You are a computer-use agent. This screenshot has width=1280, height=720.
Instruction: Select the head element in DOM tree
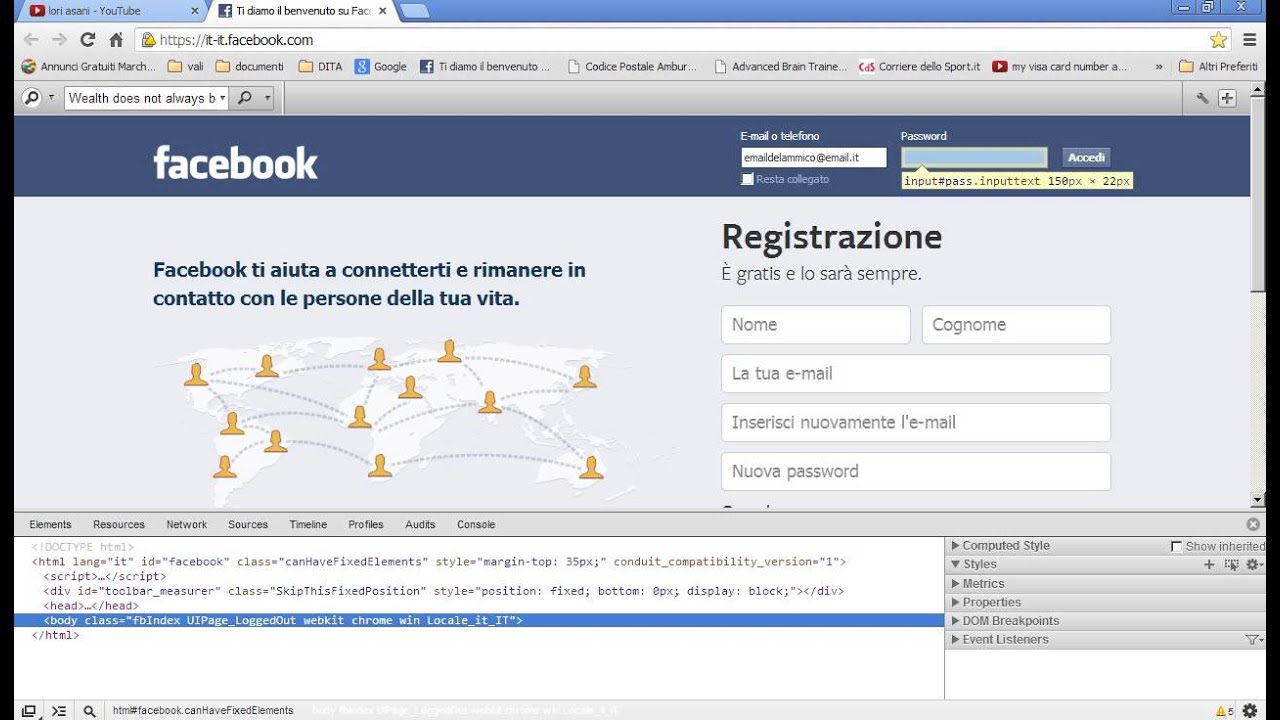(x=91, y=605)
